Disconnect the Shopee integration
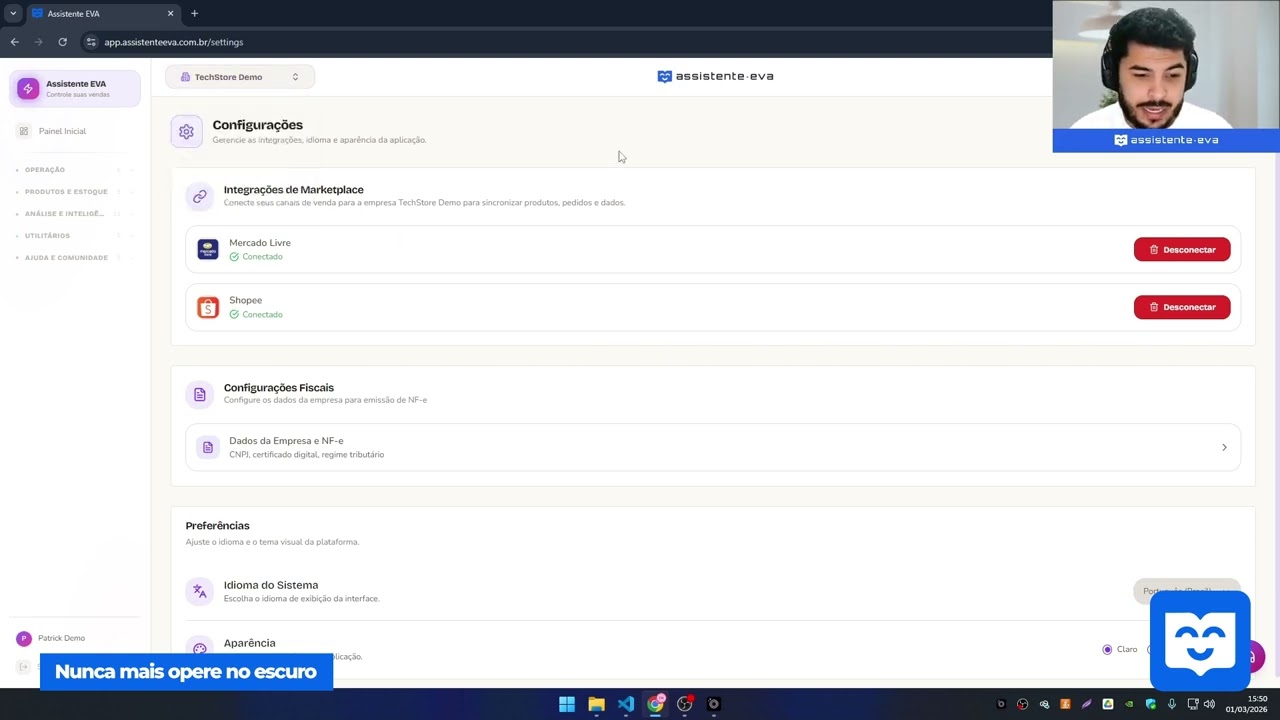Image resolution: width=1280 pixels, height=720 pixels. pyautogui.click(x=1182, y=307)
